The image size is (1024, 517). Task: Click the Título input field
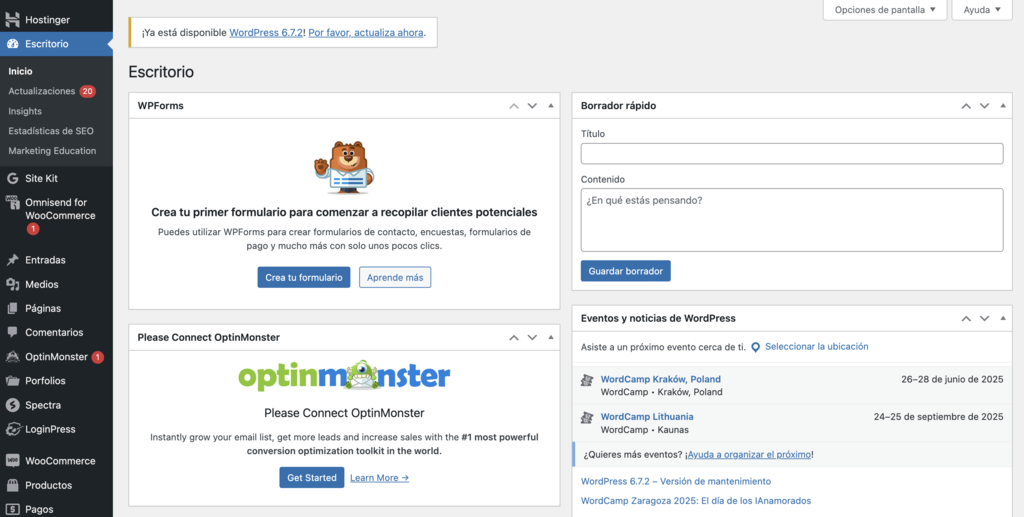pos(791,153)
